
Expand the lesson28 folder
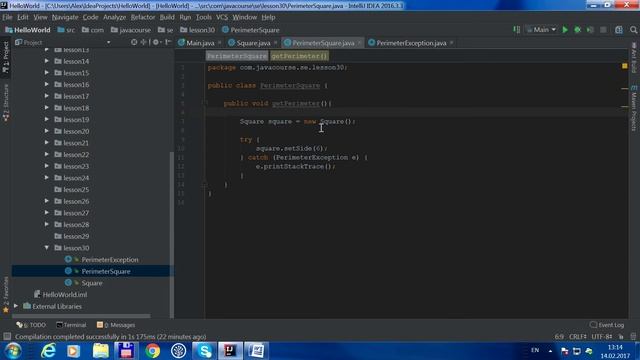tap(47, 224)
